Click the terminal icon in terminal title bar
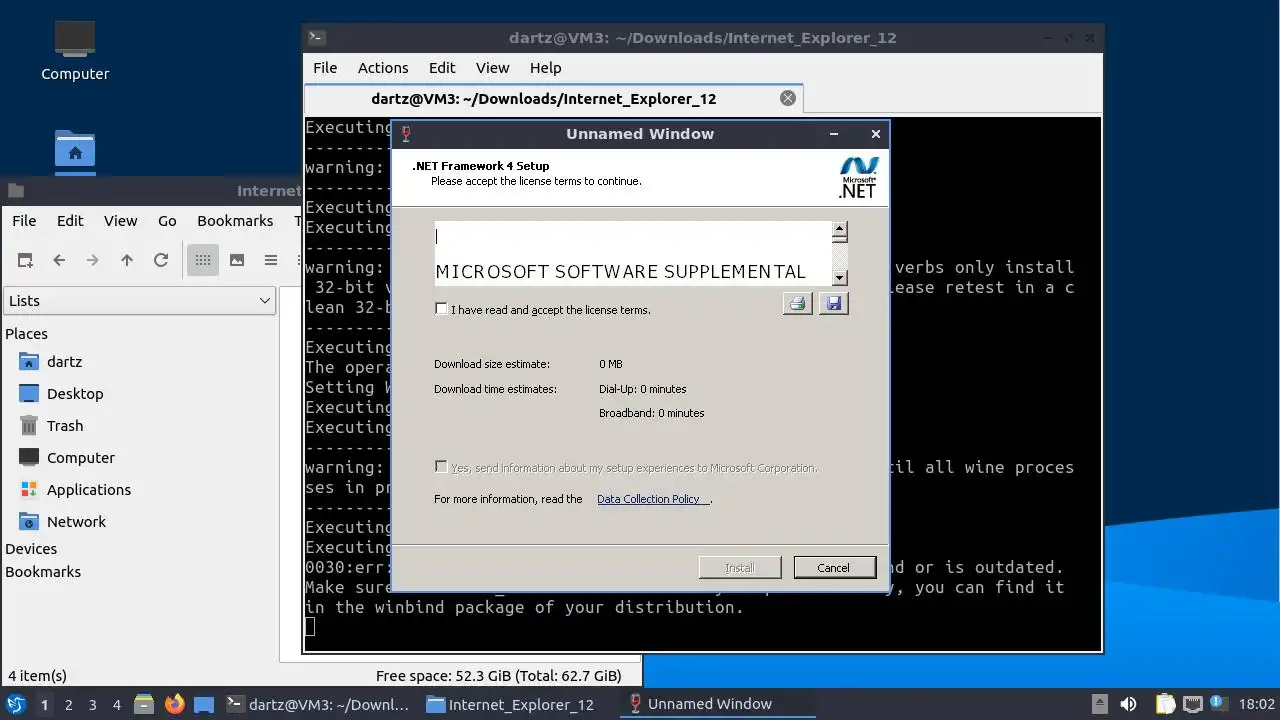Image resolution: width=1280 pixels, height=720 pixels. [x=316, y=38]
